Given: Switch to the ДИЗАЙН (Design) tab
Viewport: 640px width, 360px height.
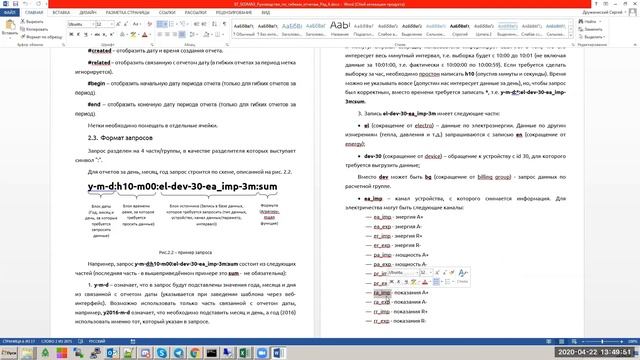Looking at the screenshot, I should pyautogui.click(x=88, y=13).
